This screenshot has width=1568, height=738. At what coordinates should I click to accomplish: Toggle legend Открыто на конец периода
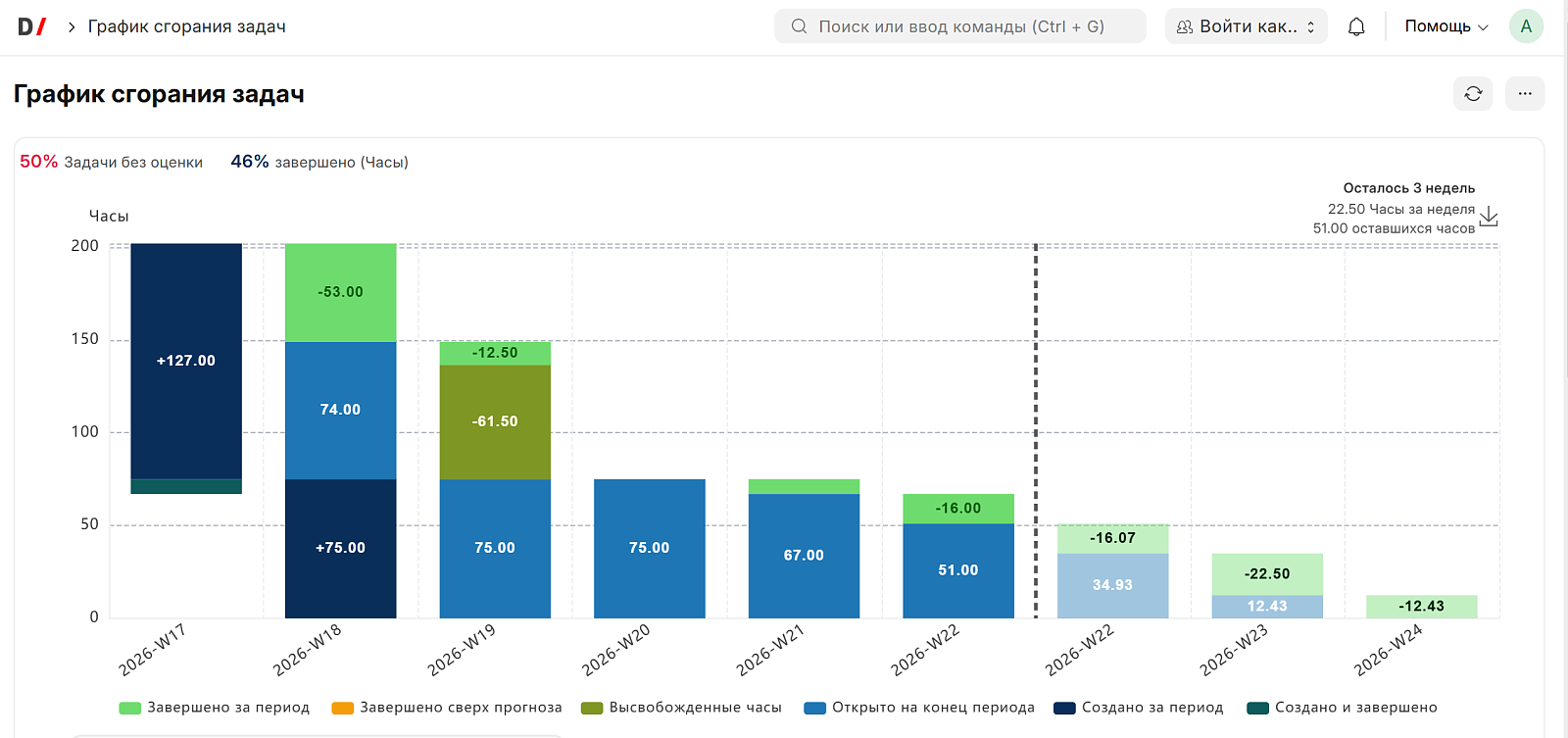coord(919,708)
